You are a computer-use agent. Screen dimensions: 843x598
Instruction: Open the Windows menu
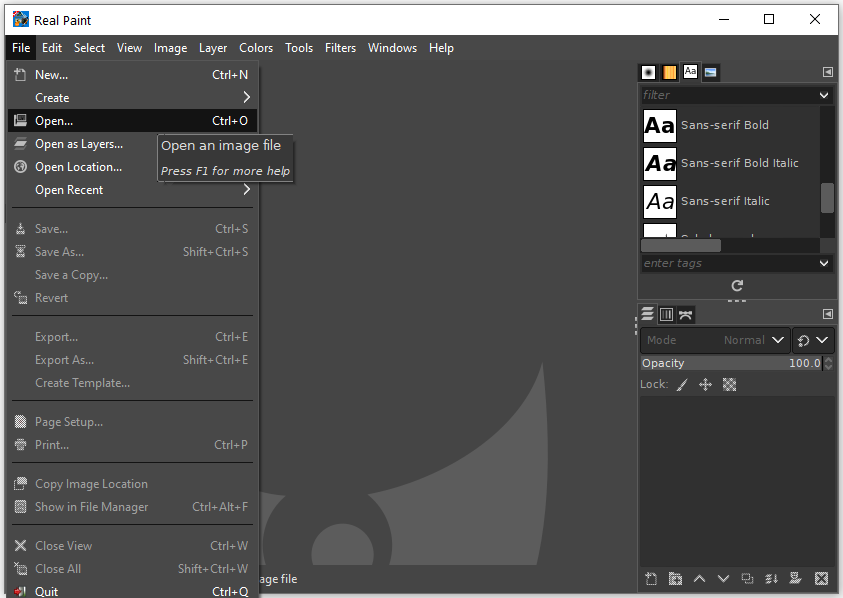coord(392,48)
